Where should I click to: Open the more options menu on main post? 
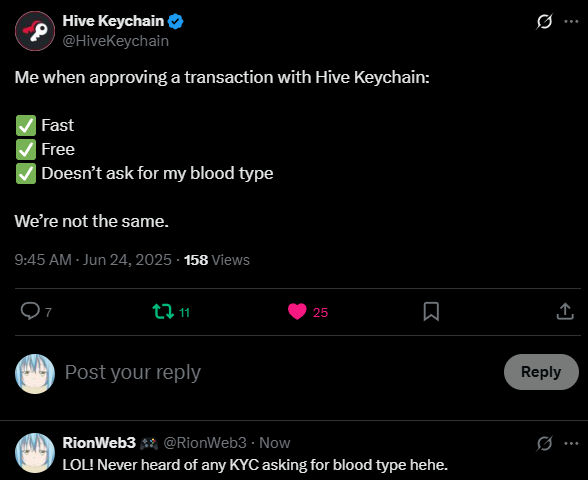tap(571, 21)
